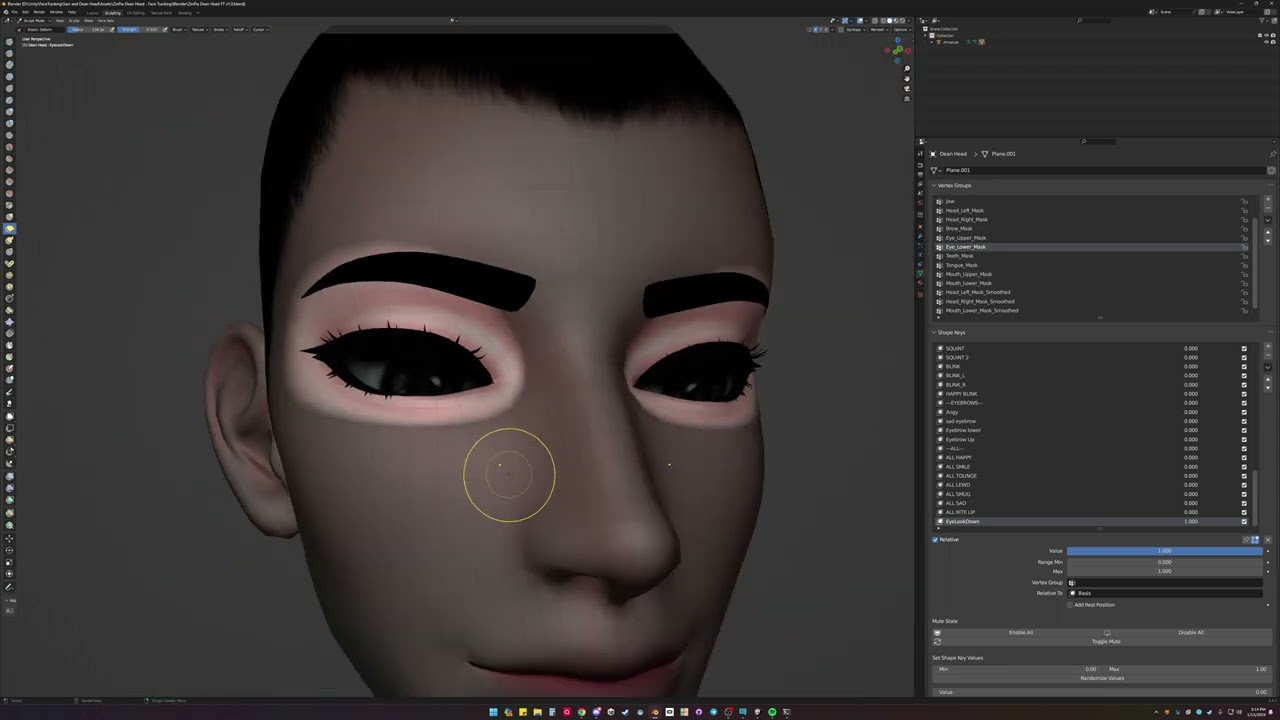Click the shape key Vertex Group field

pyautogui.click(x=1164, y=583)
